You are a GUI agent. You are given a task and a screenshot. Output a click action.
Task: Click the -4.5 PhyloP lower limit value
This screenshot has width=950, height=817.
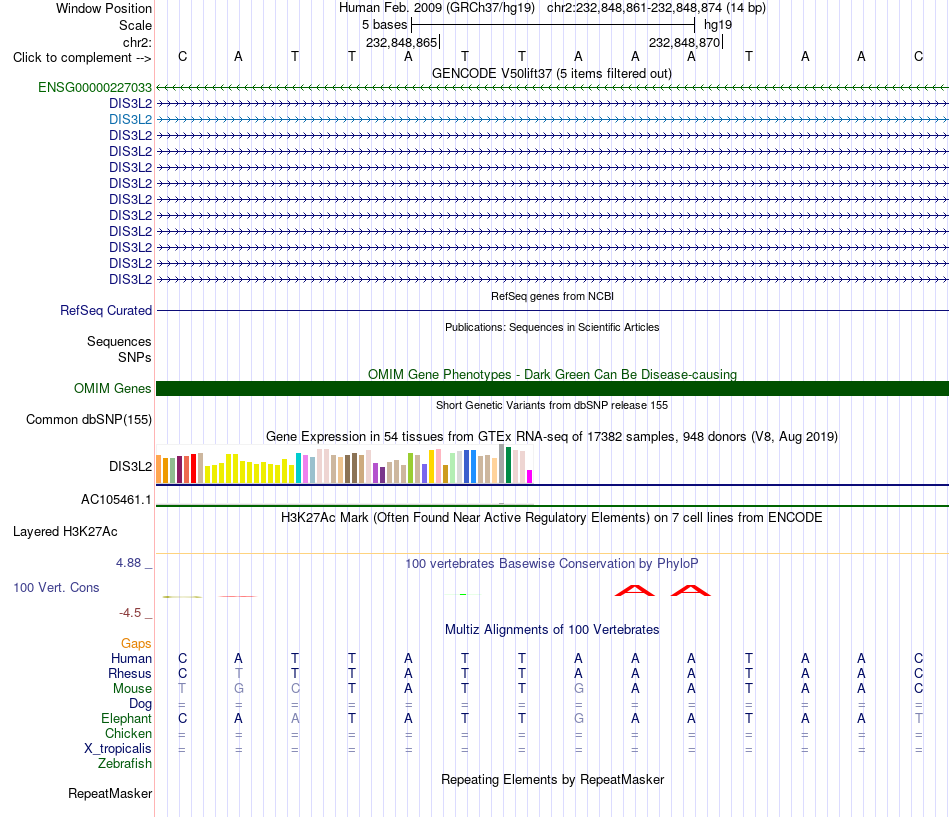pos(130,613)
